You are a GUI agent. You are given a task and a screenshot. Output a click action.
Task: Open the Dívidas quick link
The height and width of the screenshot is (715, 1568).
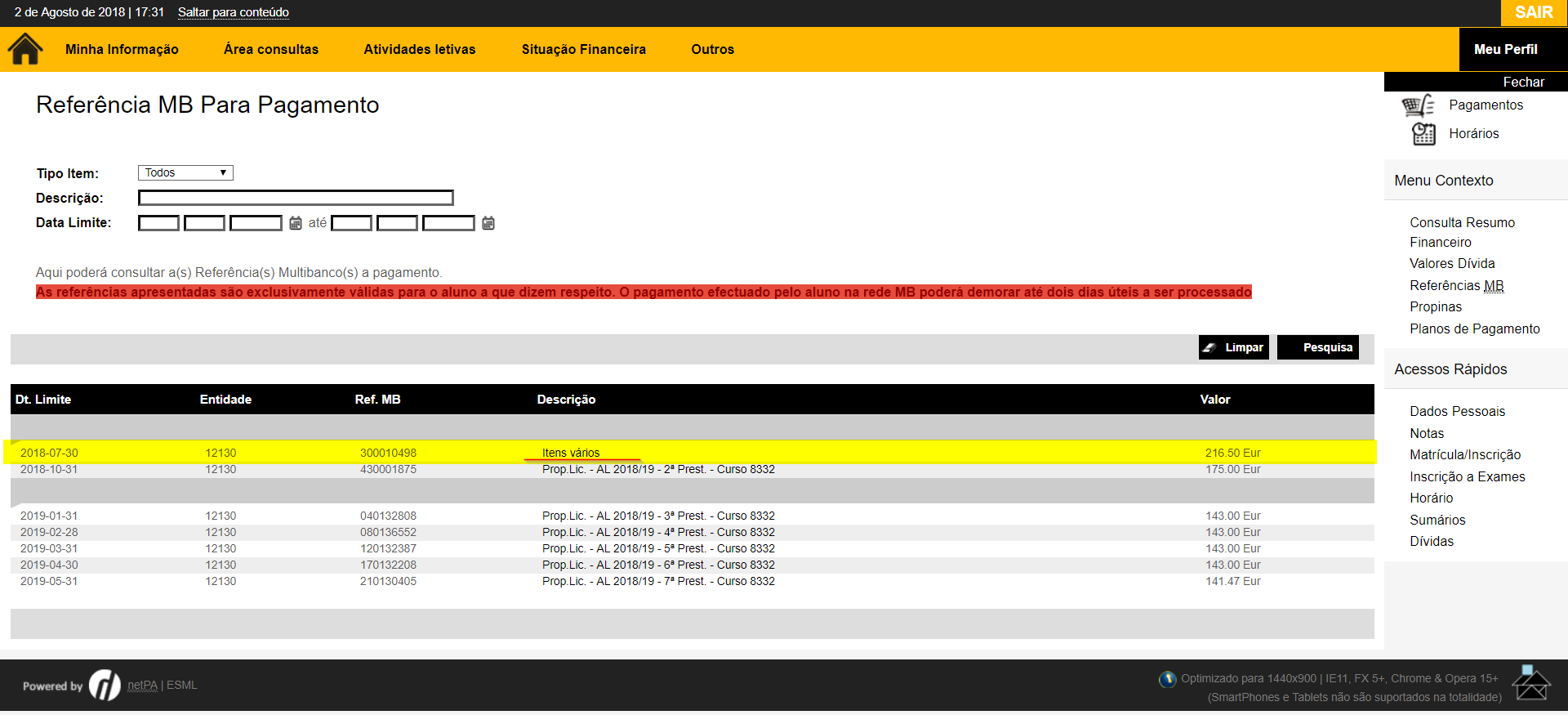click(1431, 541)
